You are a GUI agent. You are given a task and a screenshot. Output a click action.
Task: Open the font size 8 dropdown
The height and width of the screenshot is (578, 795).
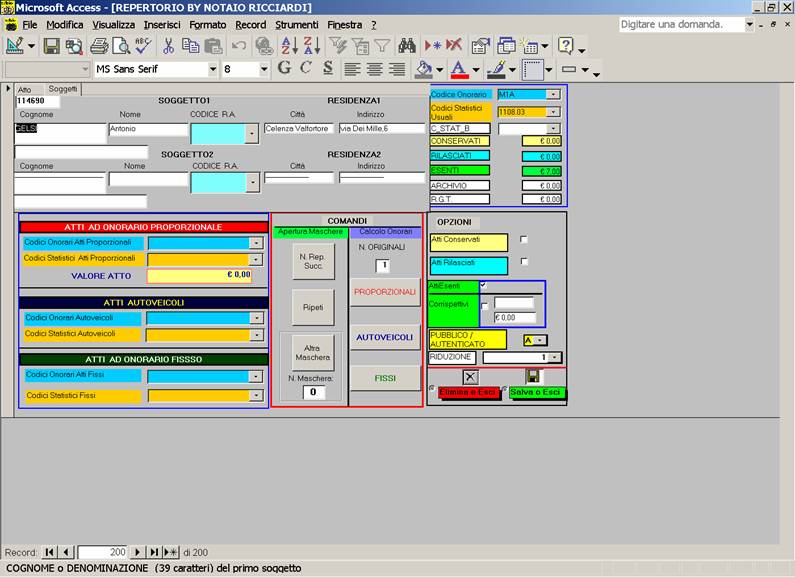pos(264,69)
